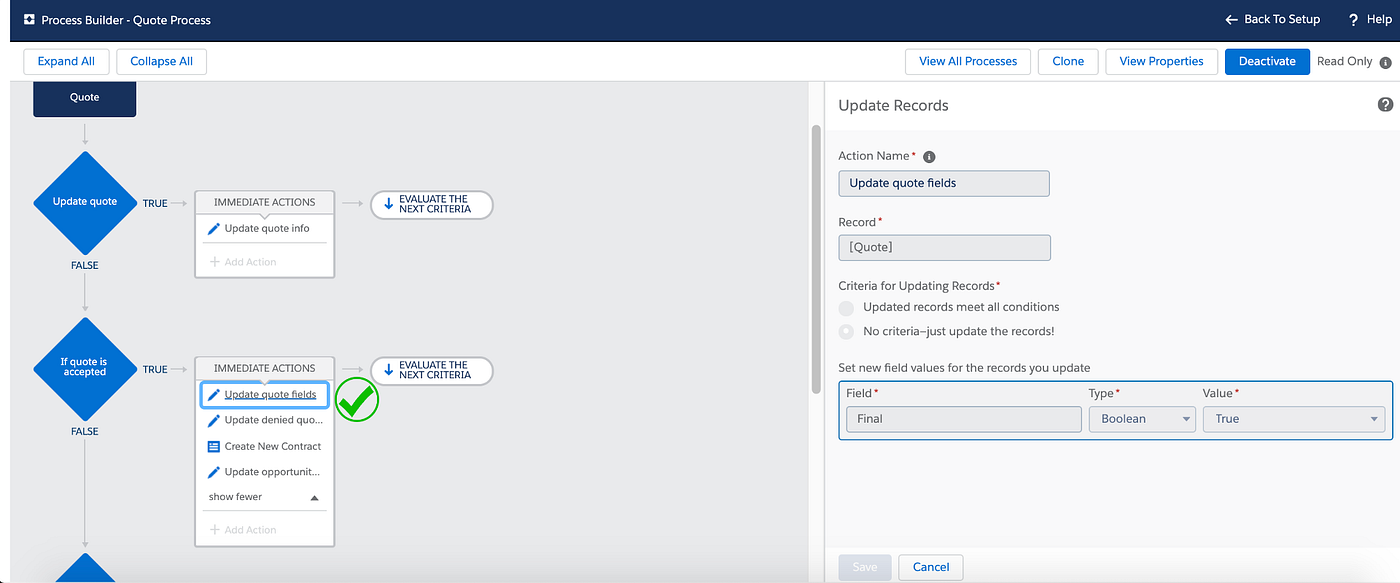Viewport: 1400px width, 583px height.
Task: Click the Help text in header
Action: pos(1379,20)
